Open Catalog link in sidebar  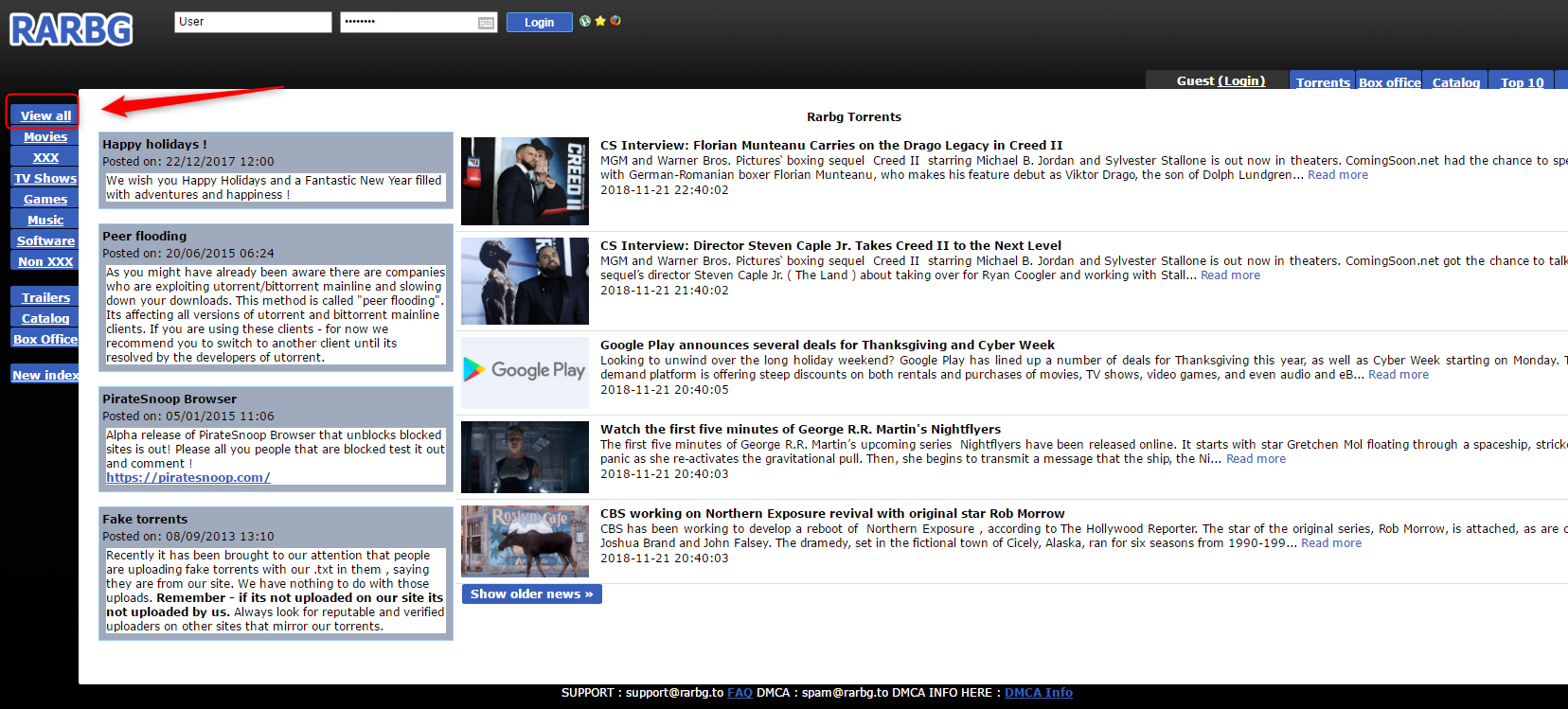click(x=45, y=318)
